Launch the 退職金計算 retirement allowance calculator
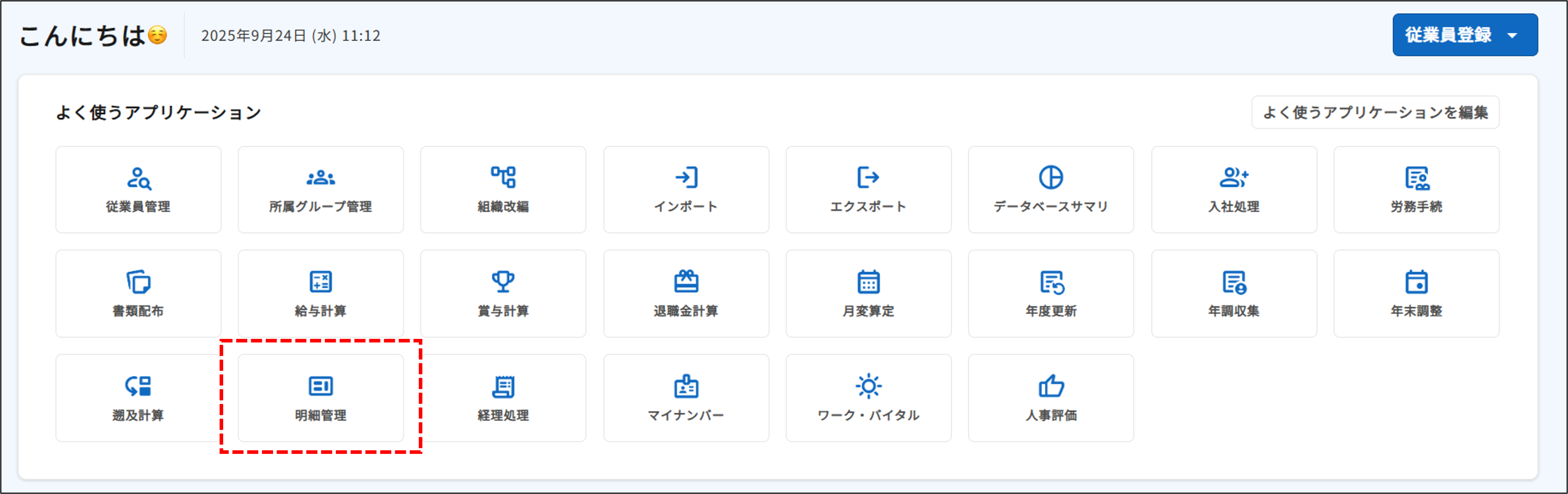This screenshot has height=494, width=1568. (x=685, y=293)
